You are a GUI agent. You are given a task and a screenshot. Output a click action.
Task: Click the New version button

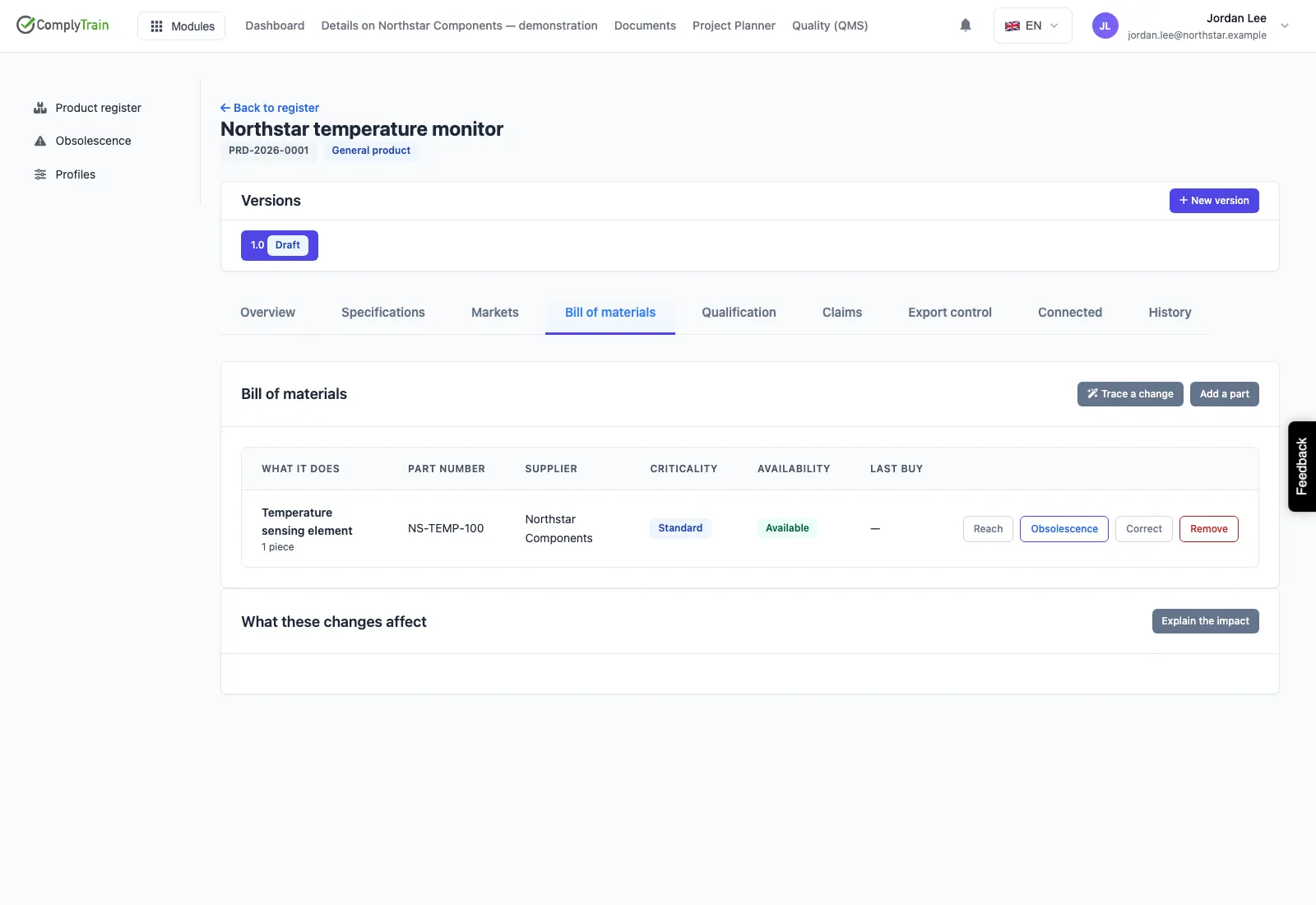1214,201
